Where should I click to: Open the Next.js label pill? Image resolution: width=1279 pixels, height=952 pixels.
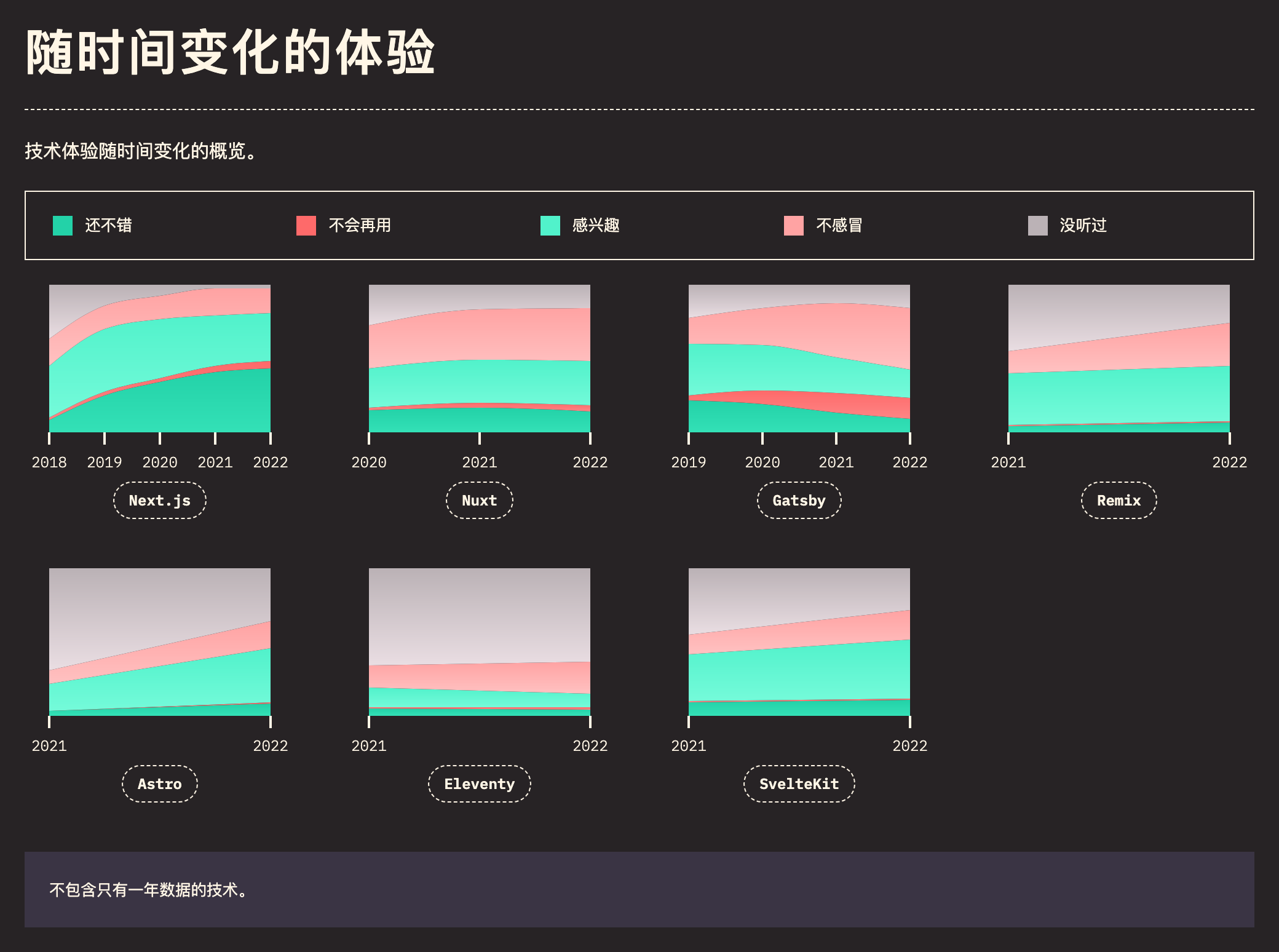point(159,500)
